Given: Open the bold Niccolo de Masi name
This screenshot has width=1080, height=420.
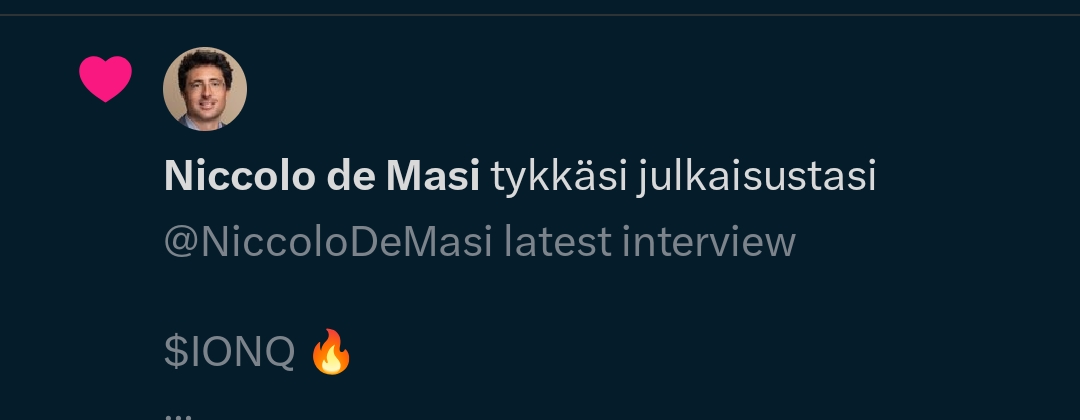Looking at the screenshot, I should point(322,176).
